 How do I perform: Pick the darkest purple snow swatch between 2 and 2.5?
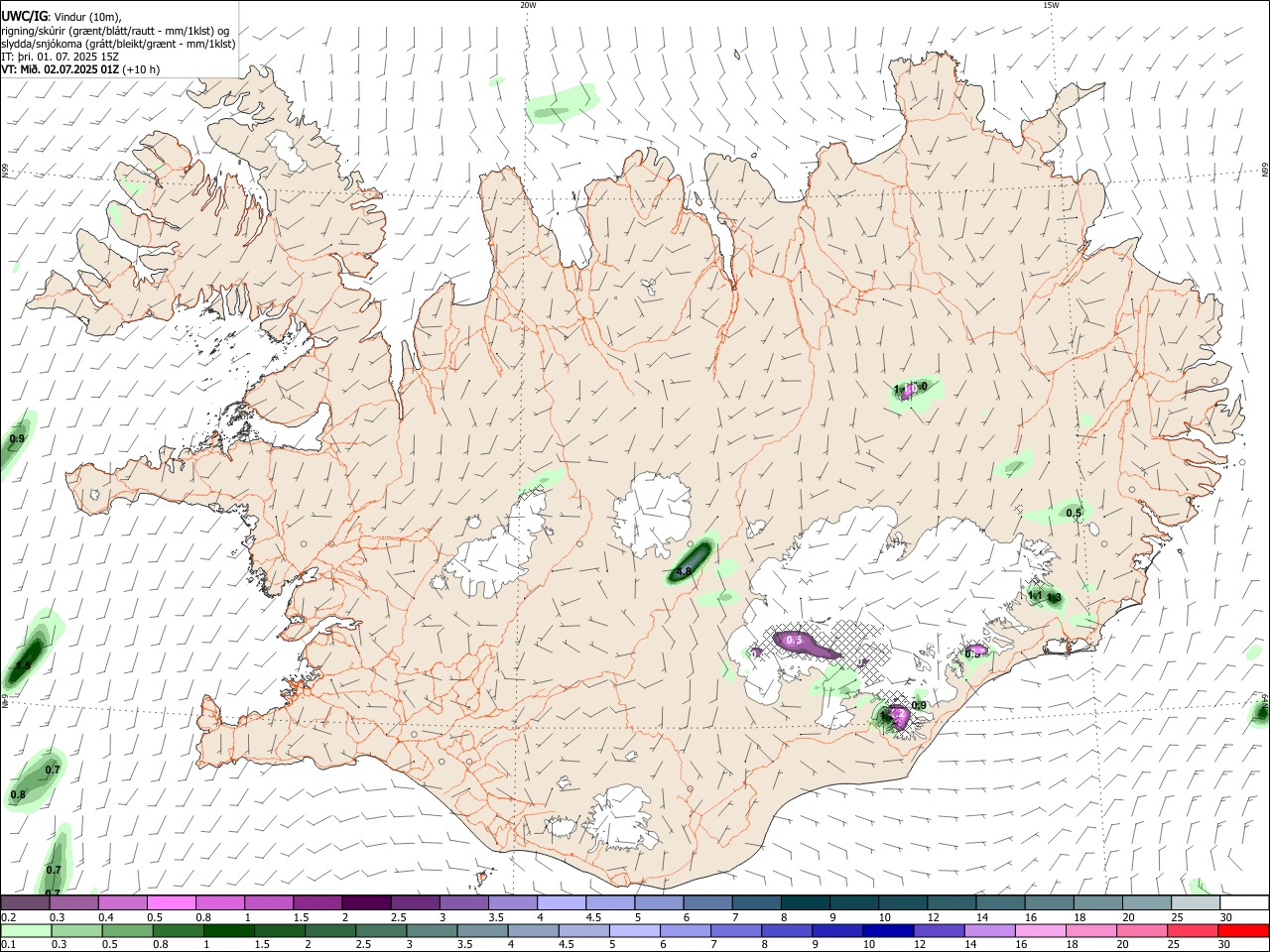coord(365,903)
